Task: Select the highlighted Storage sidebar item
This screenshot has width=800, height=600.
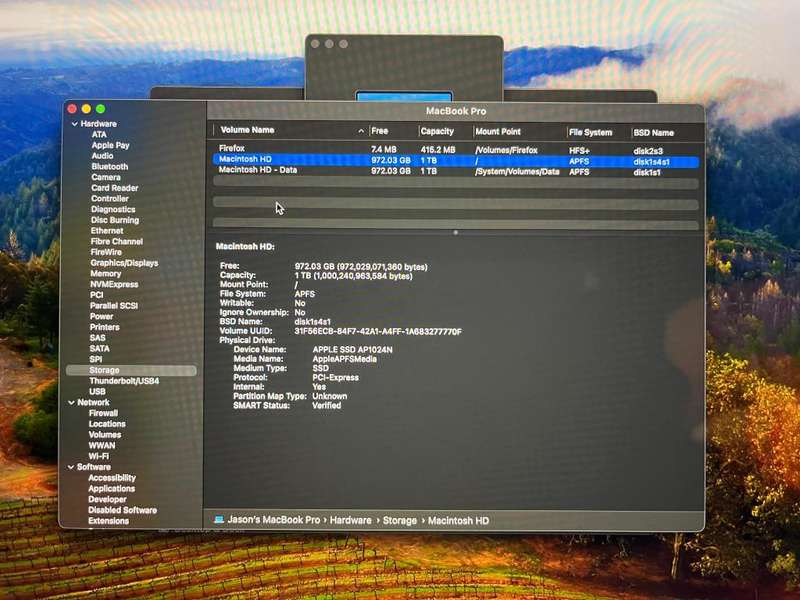Action: click(131, 370)
